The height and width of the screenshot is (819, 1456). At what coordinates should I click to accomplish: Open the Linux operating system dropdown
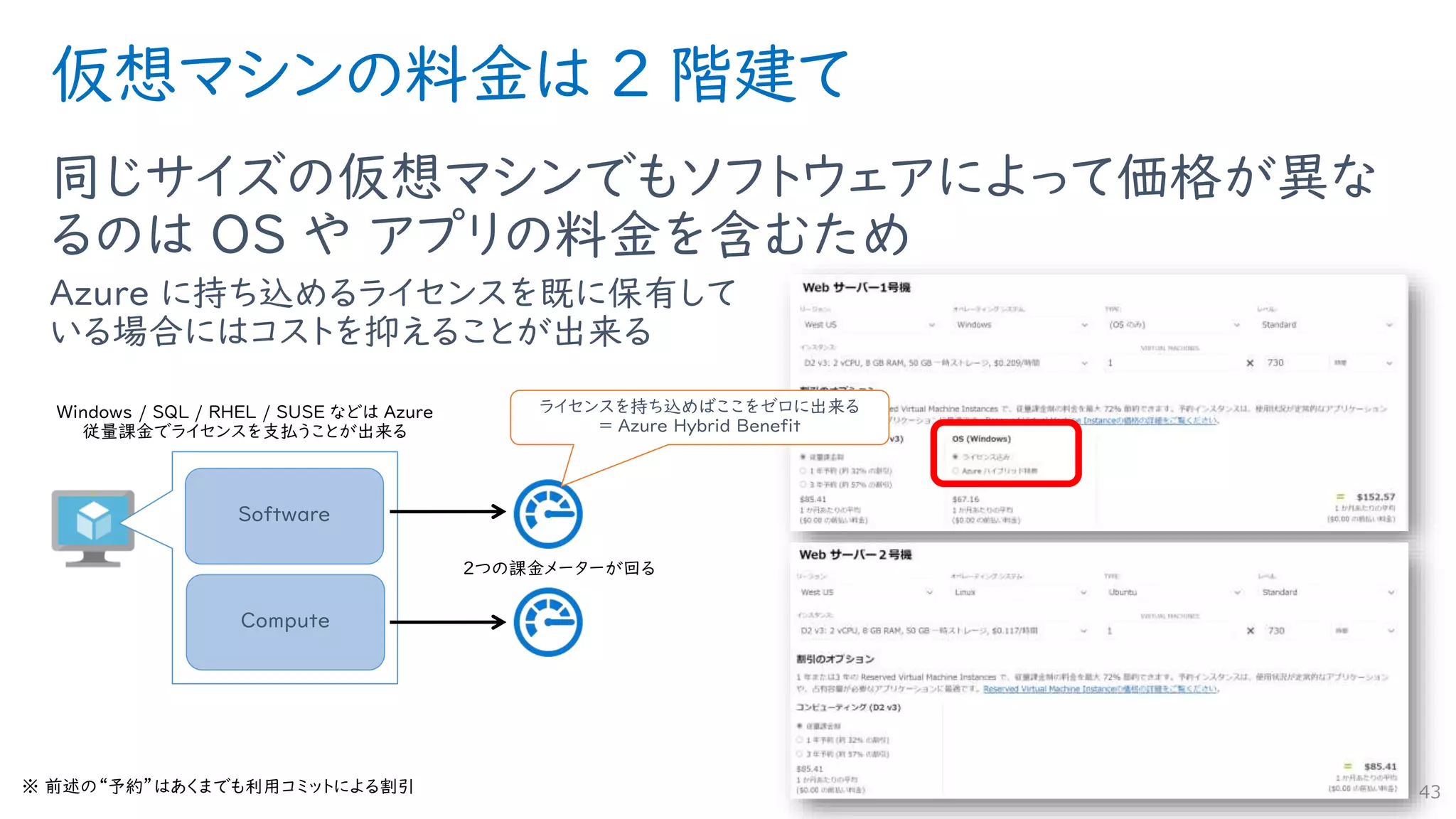click(1020, 592)
